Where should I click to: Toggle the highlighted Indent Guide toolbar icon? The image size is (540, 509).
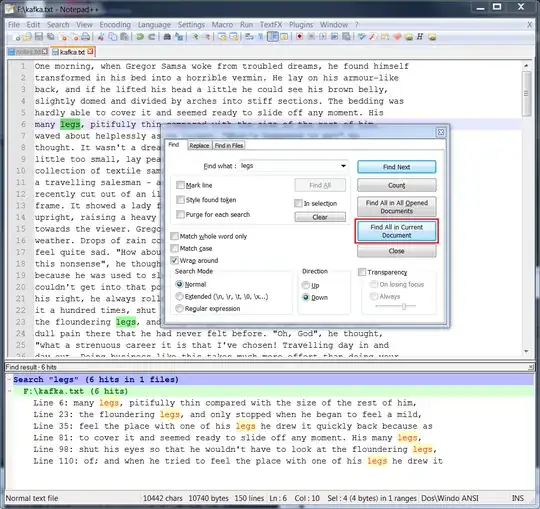pos(273,37)
